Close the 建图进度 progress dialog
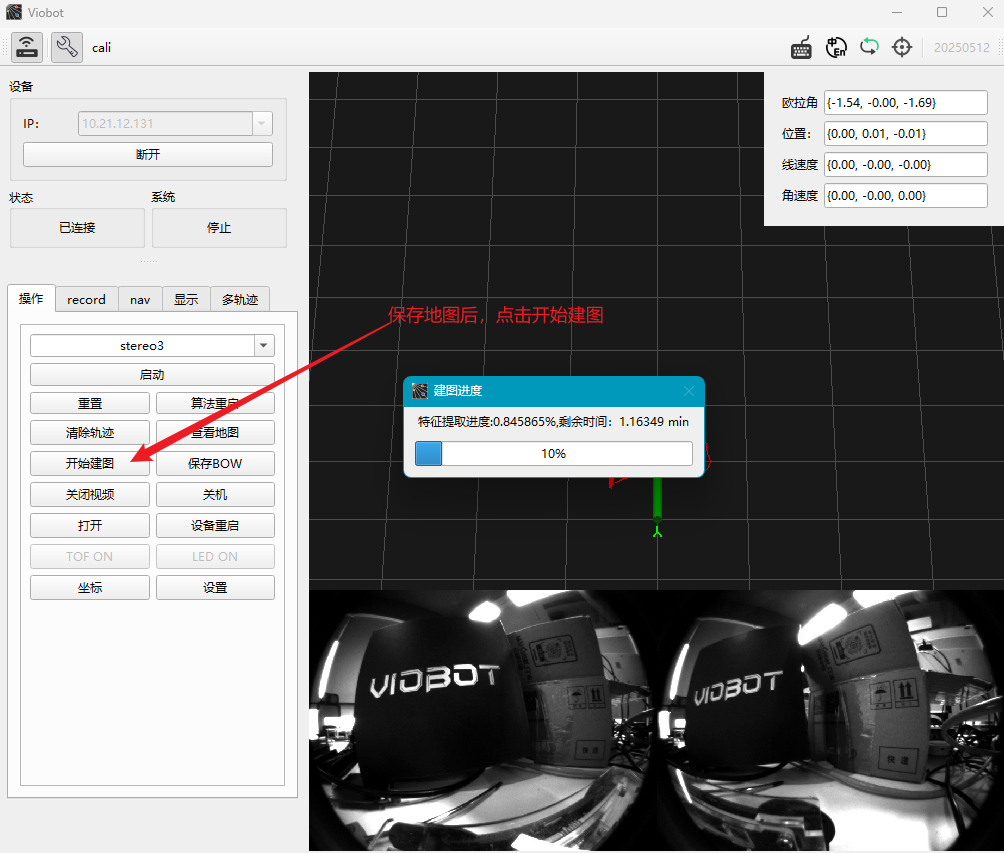 pyautogui.click(x=689, y=391)
